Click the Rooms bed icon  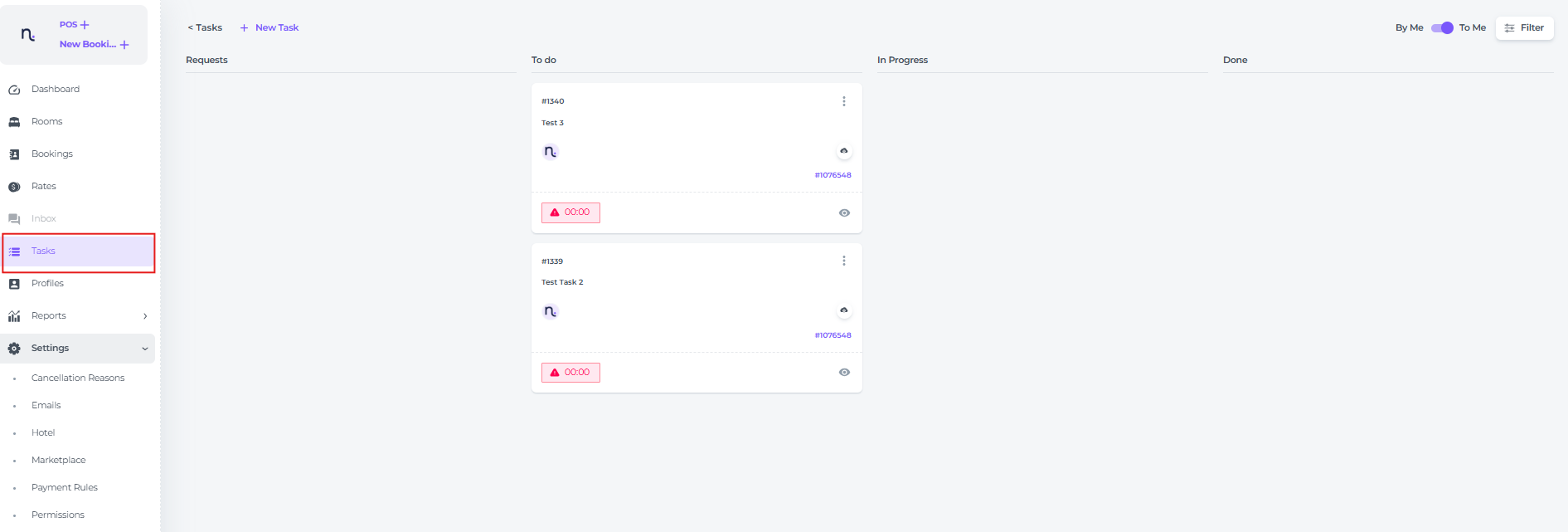(x=14, y=122)
